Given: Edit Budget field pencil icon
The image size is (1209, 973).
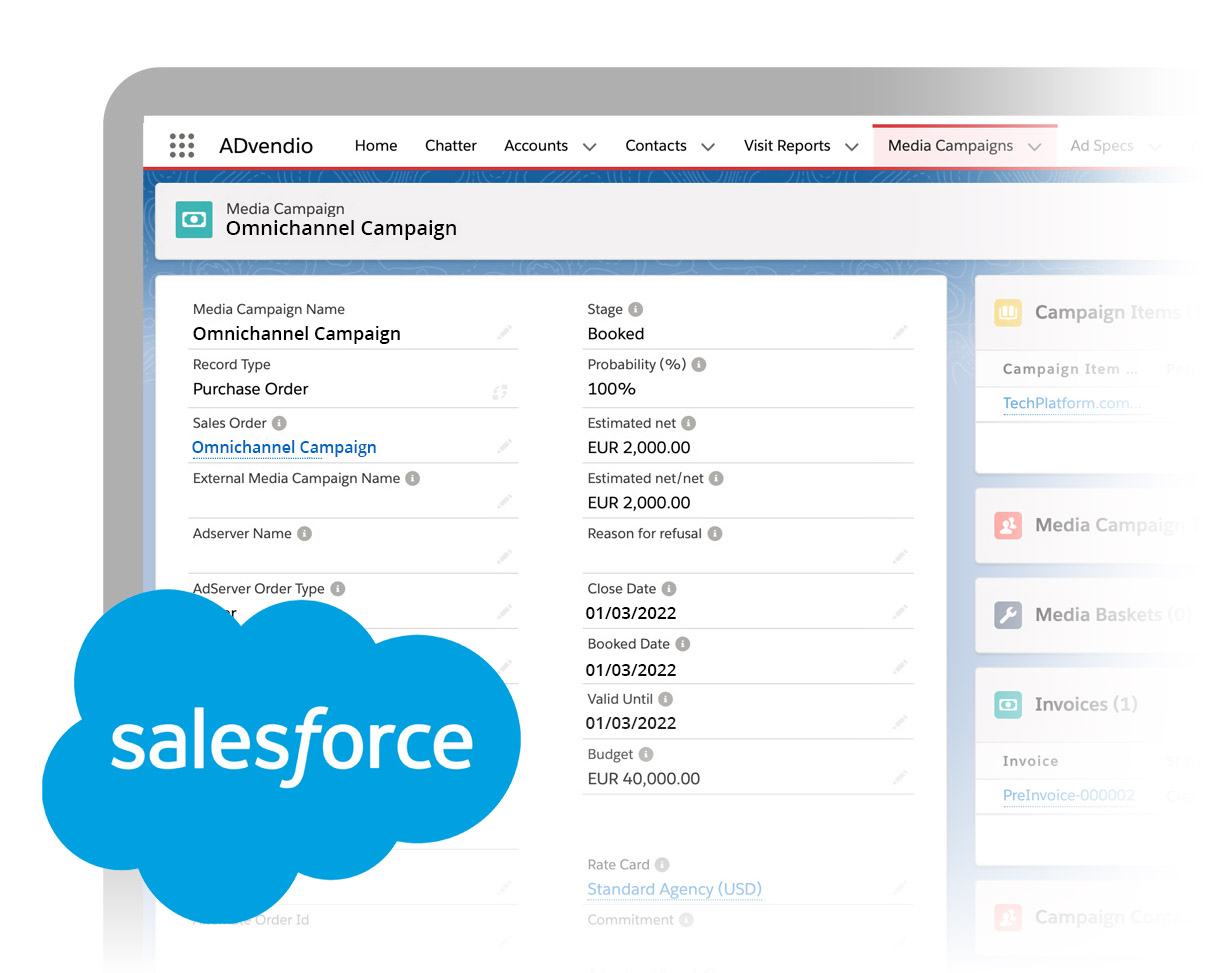Looking at the screenshot, I should coord(900,777).
